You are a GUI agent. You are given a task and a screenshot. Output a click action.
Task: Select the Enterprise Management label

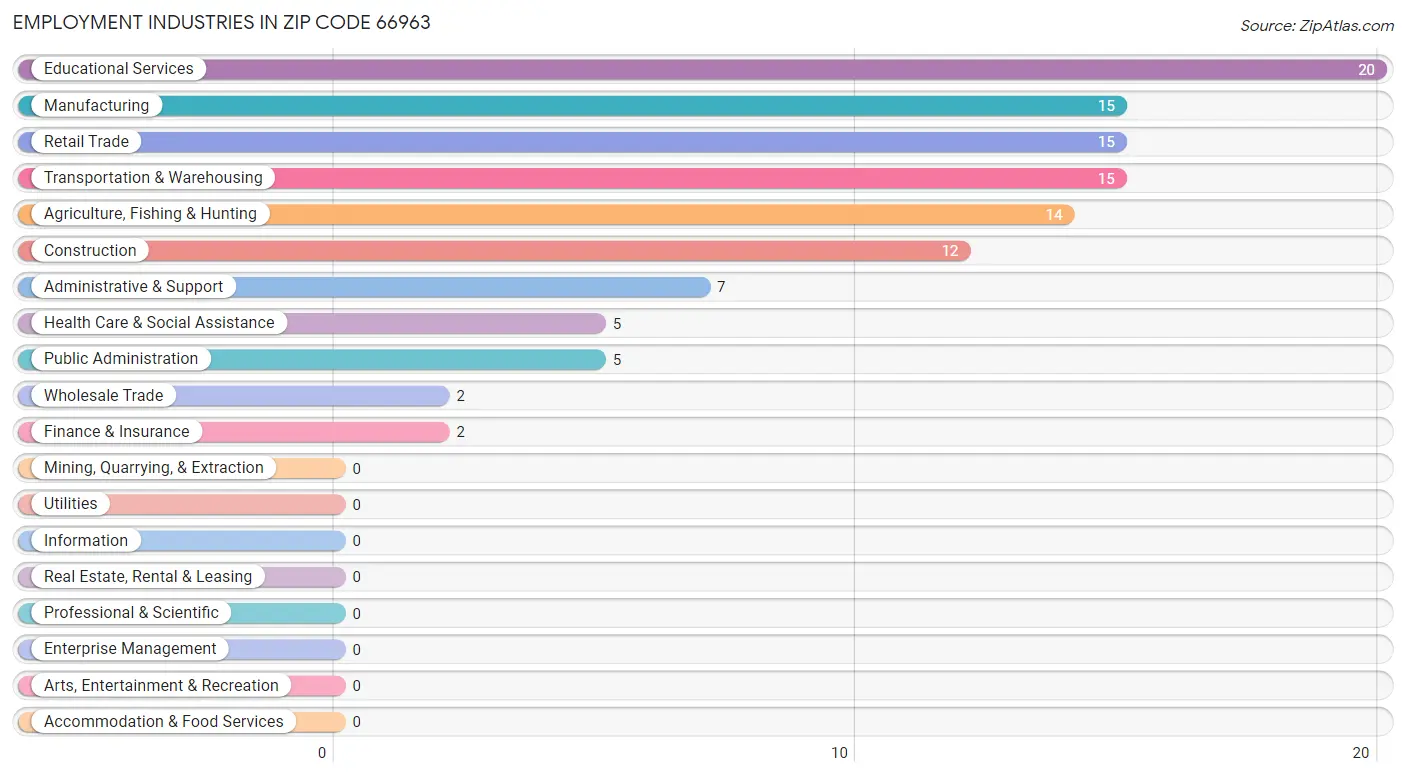click(130, 649)
